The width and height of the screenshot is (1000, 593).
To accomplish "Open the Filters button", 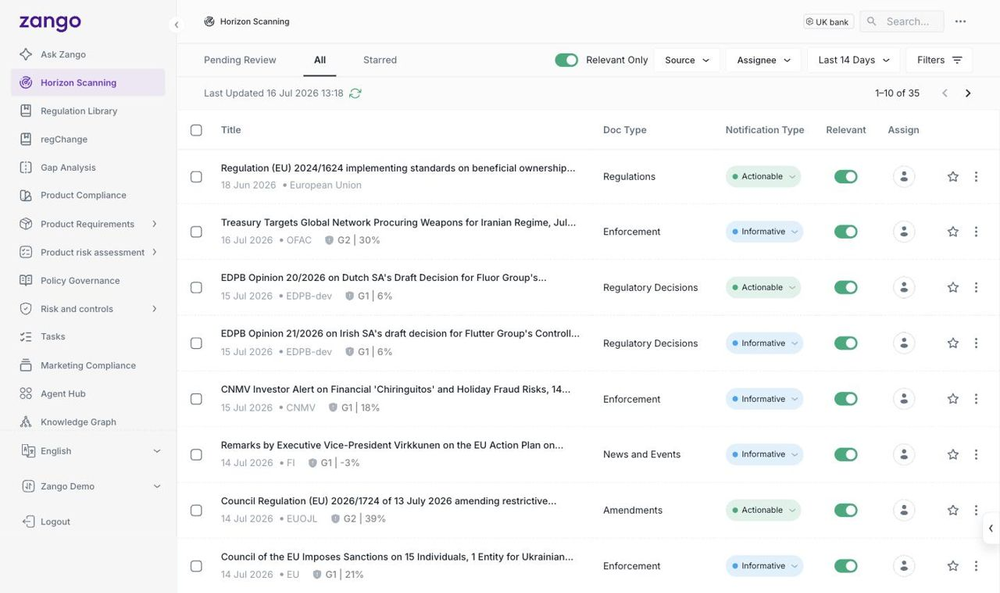I will [x=939, y=60].
